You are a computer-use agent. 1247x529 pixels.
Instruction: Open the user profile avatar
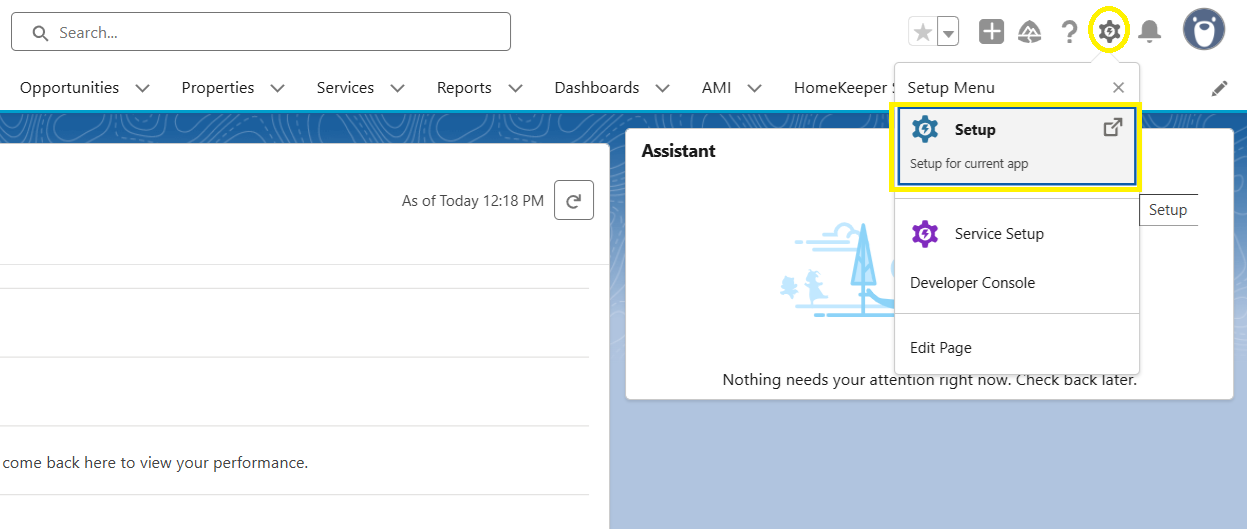pos(1204,31)
